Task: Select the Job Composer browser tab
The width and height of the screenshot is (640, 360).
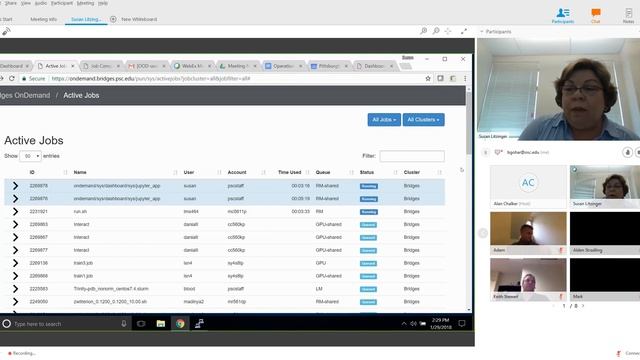Action: point(100,66)
